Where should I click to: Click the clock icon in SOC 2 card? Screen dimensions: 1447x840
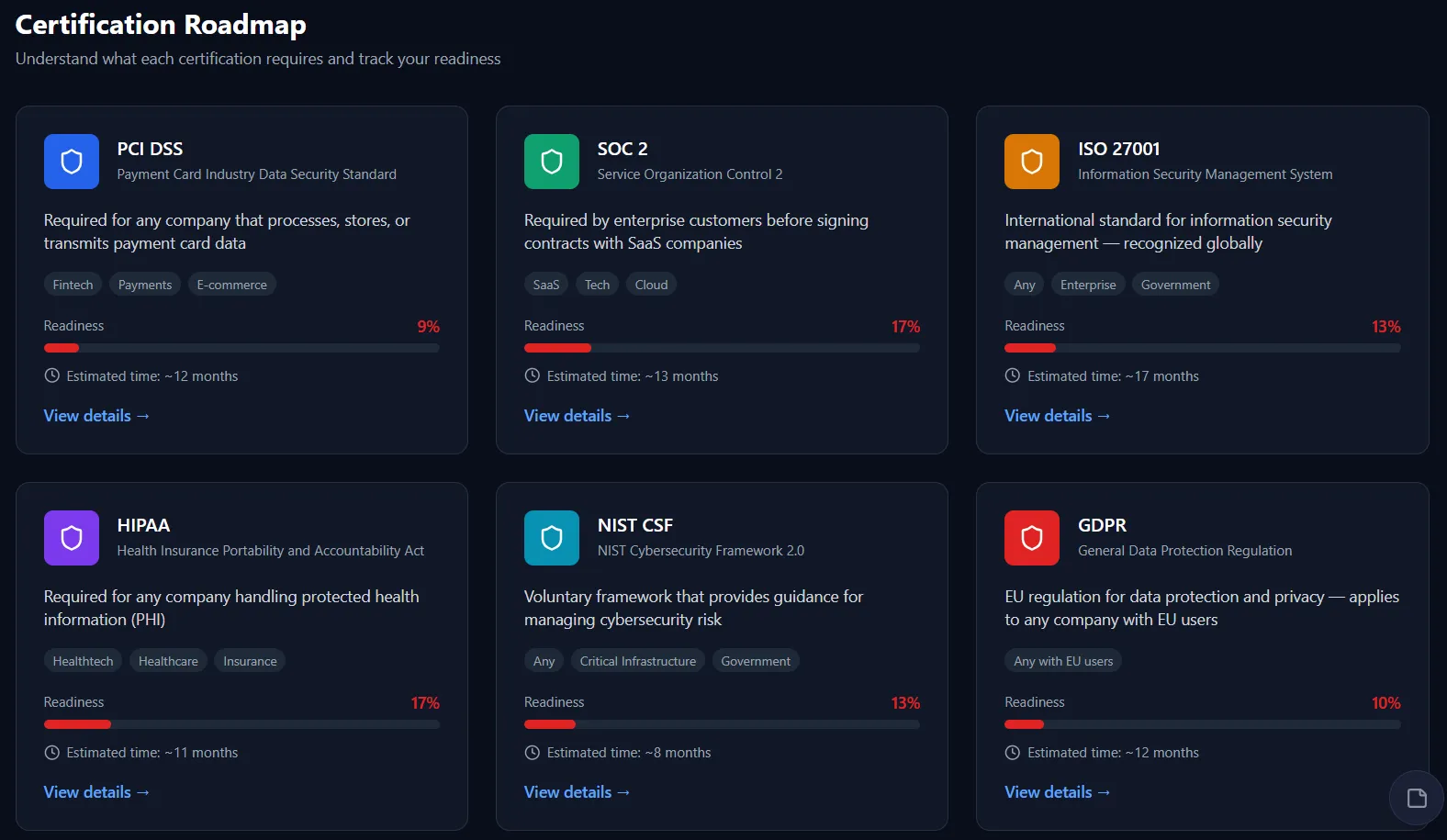(533, 375)
